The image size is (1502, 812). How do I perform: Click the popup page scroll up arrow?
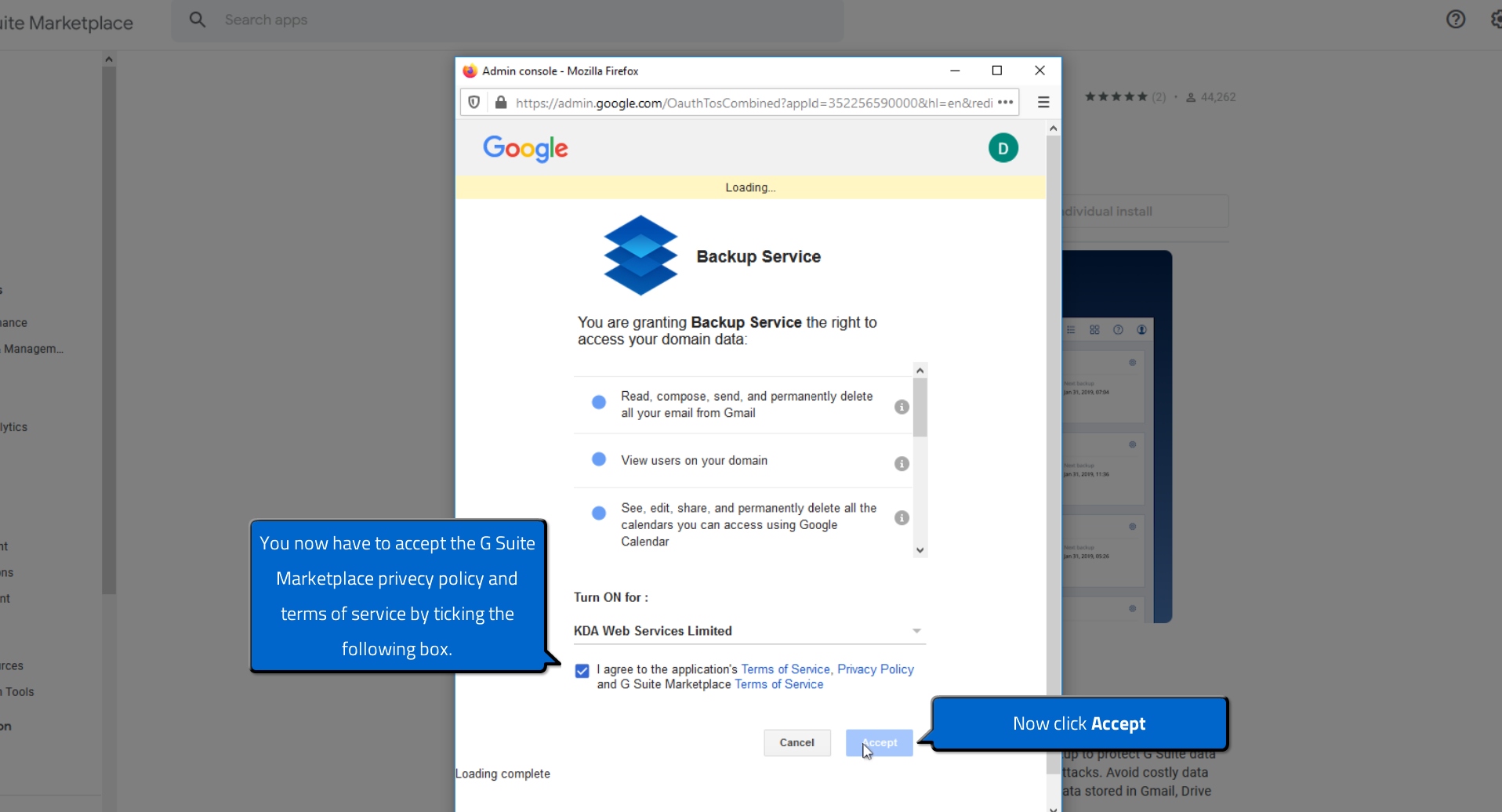1054,128
